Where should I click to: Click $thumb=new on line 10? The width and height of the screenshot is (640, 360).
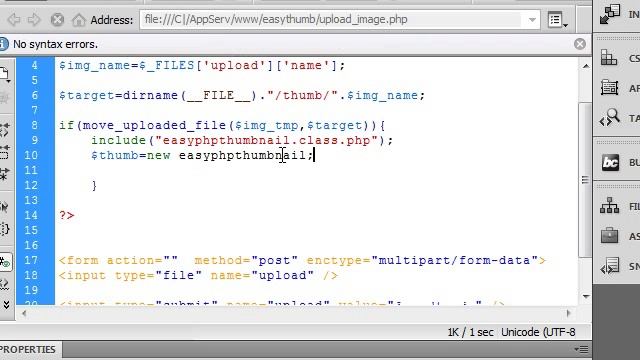[x=131, y=156]
